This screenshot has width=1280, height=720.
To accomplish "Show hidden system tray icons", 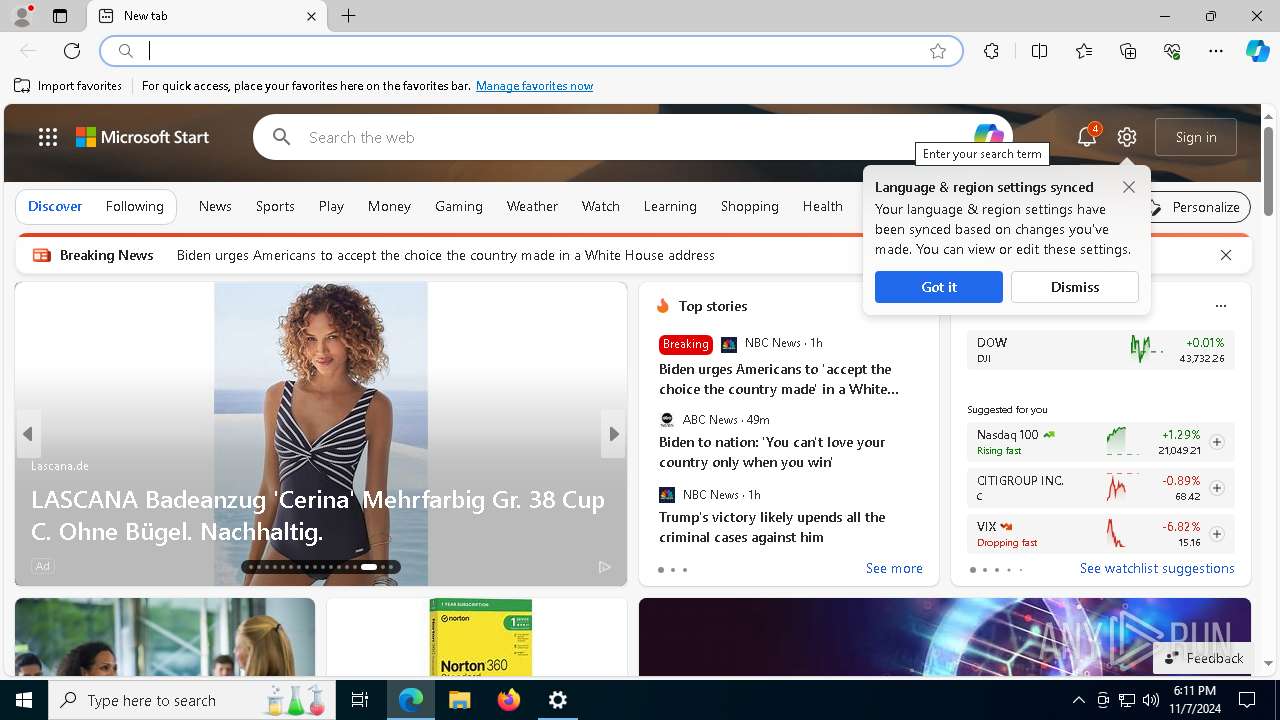I will coord(1078,700).
